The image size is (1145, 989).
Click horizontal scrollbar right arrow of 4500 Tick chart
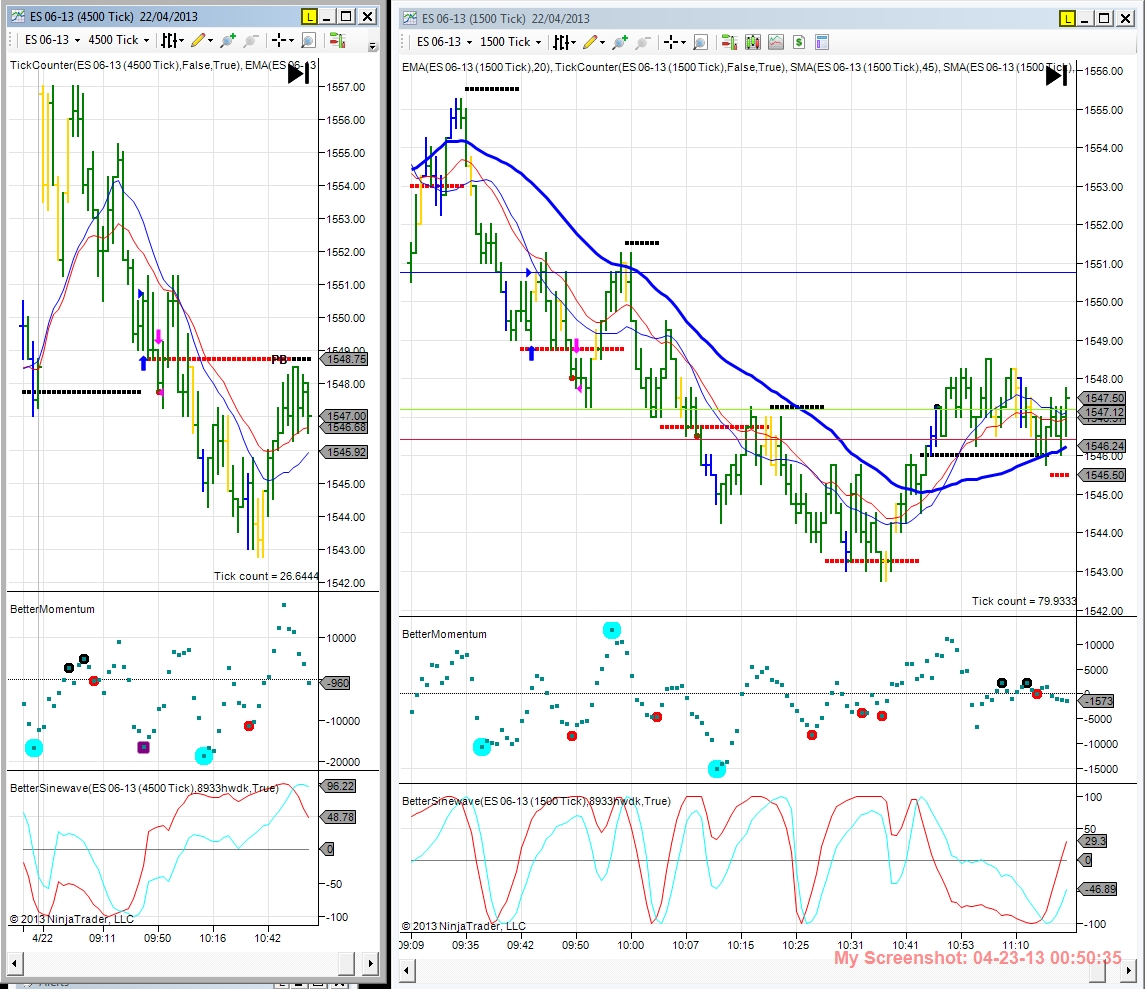371,963
